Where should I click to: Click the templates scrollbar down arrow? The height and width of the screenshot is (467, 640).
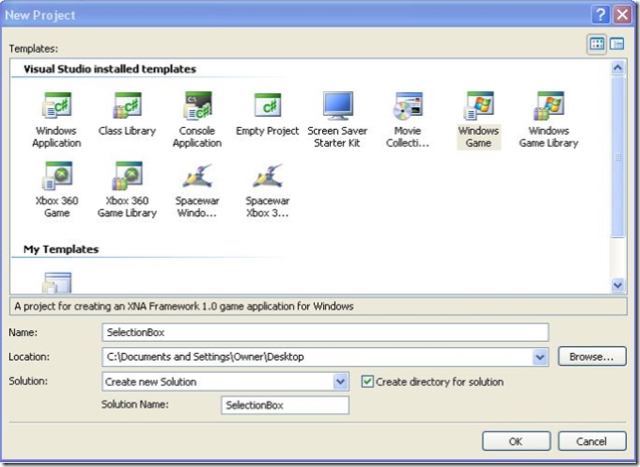[x=618, y=285]
